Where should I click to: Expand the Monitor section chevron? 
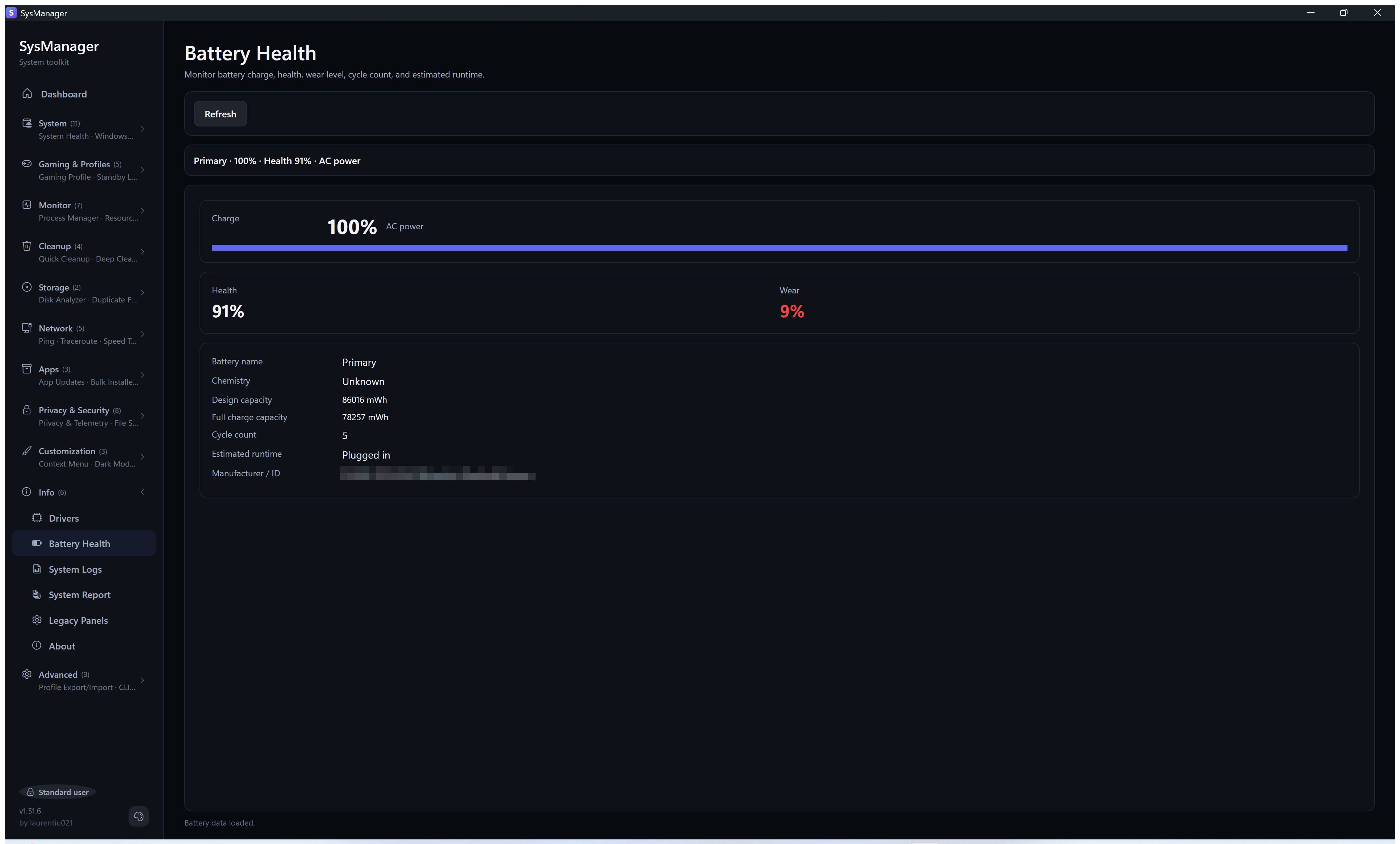(x=142, y=211)
